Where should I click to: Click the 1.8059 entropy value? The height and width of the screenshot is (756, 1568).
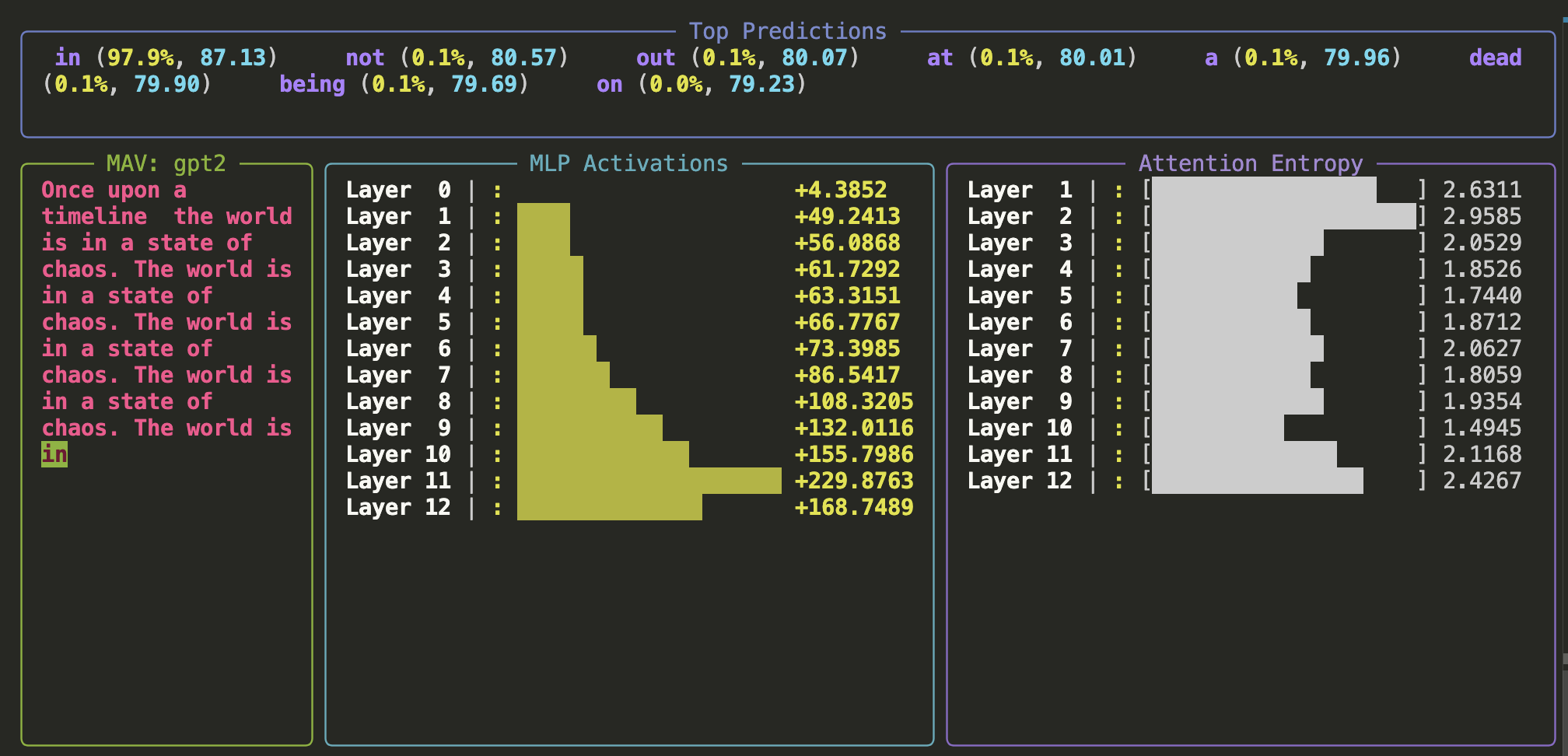[1482, 375]
